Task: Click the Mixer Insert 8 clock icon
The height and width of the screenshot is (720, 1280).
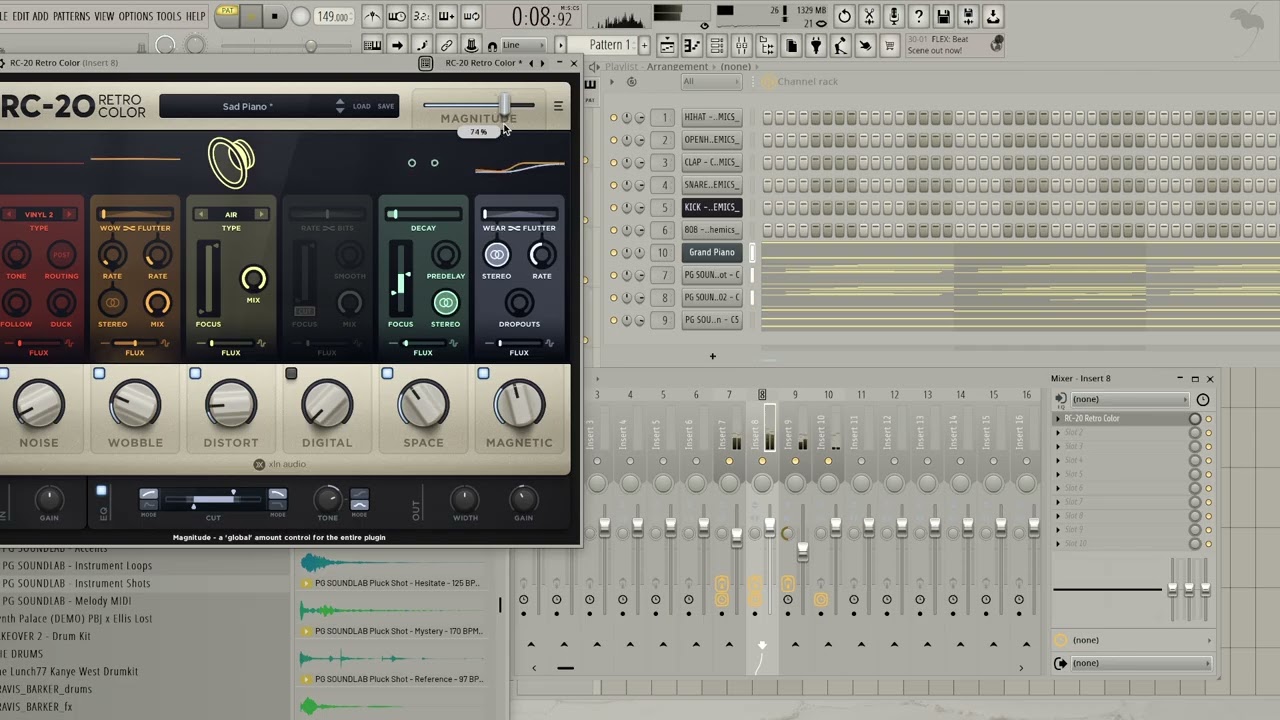Action: [x=1203, y=399]
